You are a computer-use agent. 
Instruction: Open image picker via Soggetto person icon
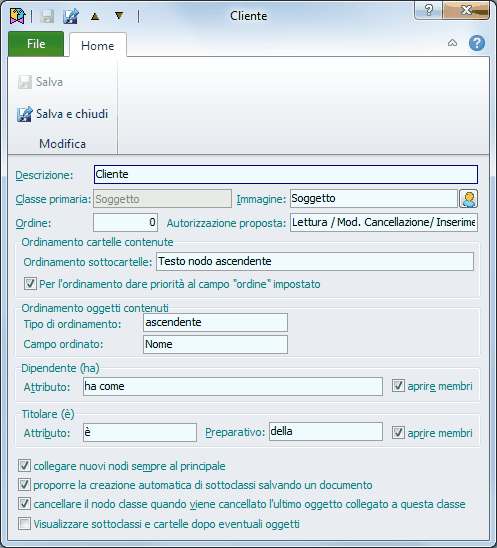point(469,199)
